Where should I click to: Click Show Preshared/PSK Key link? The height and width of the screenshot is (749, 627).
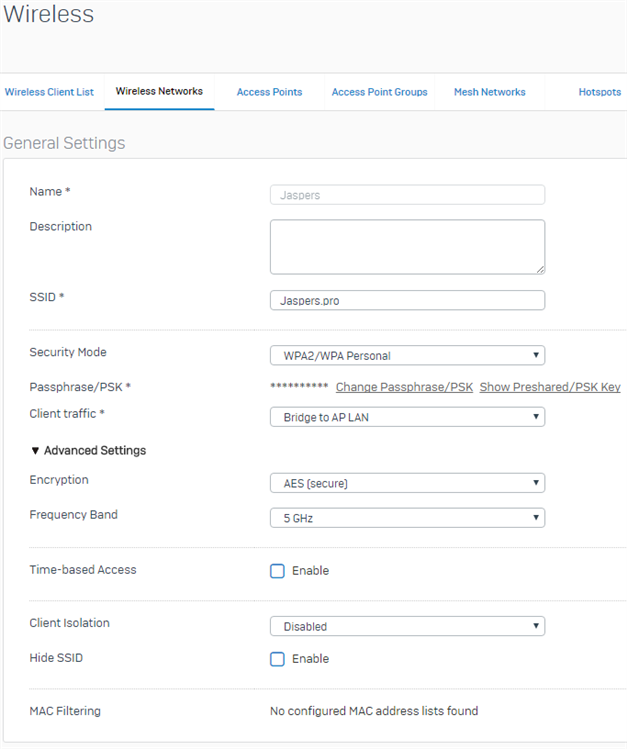pos(550,387)
